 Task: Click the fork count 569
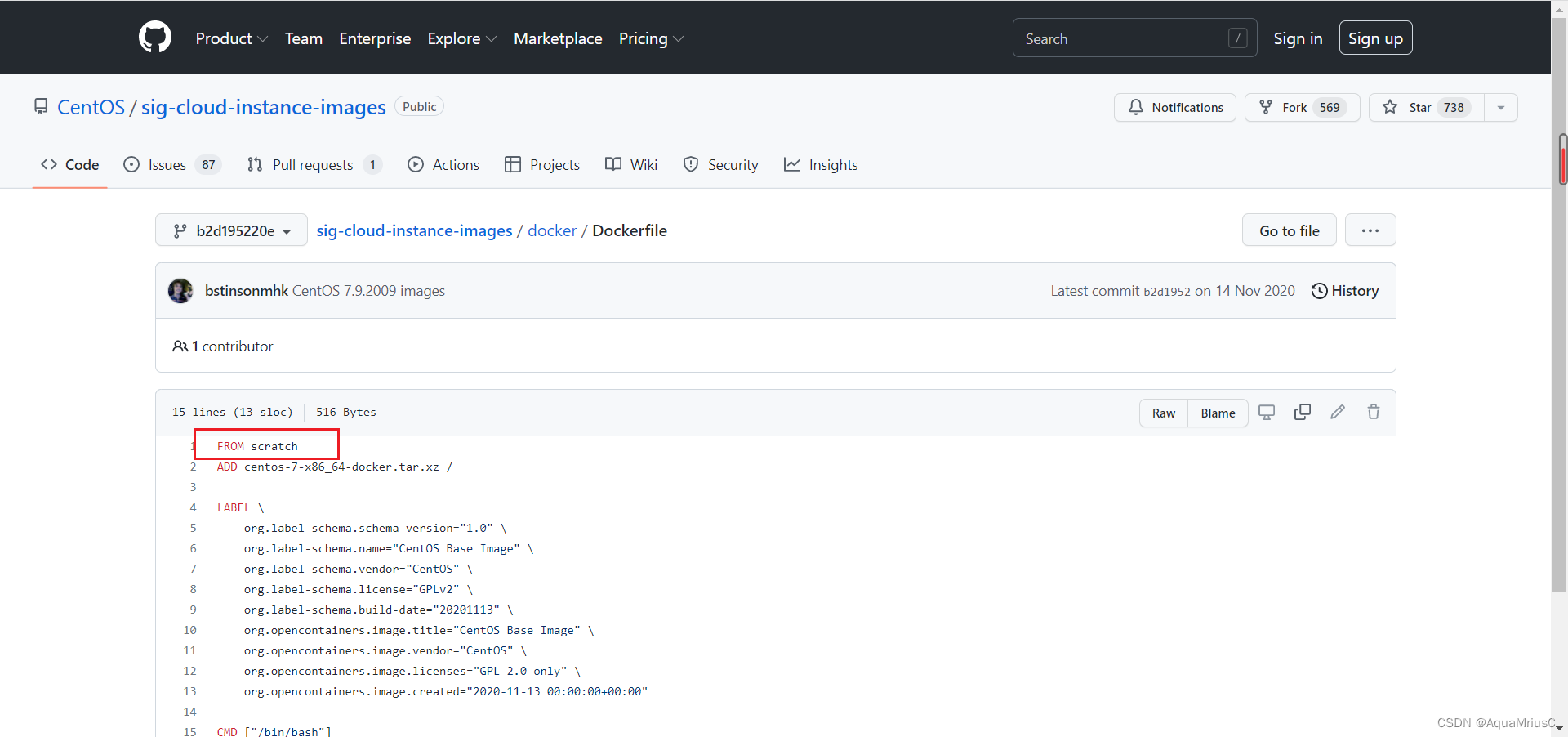point(1330,107)
